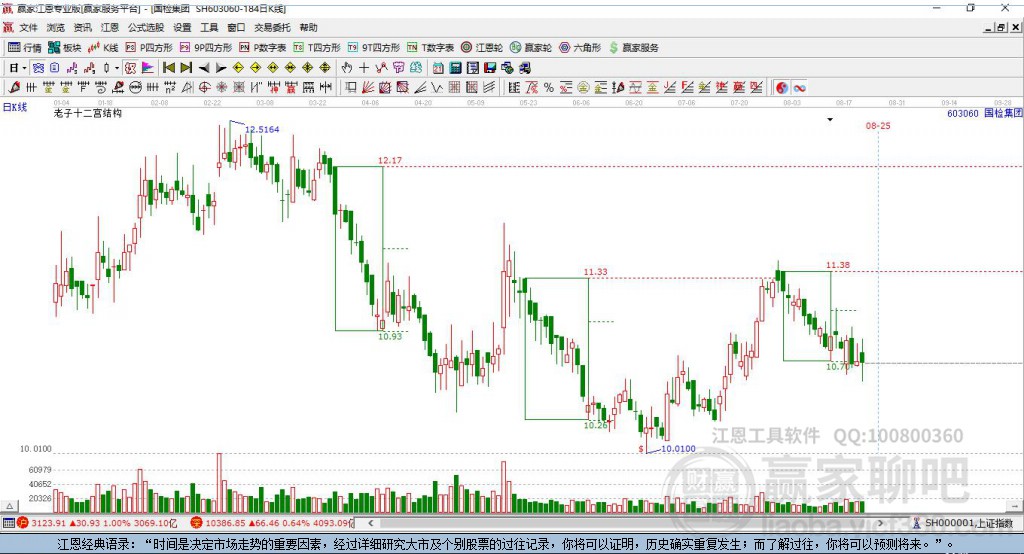Image resolution: width=1024 pixels, height=554 pixels.
Task: Select the zigzag wave line tool
Action: pyautogui.click(x=437, y=88)
